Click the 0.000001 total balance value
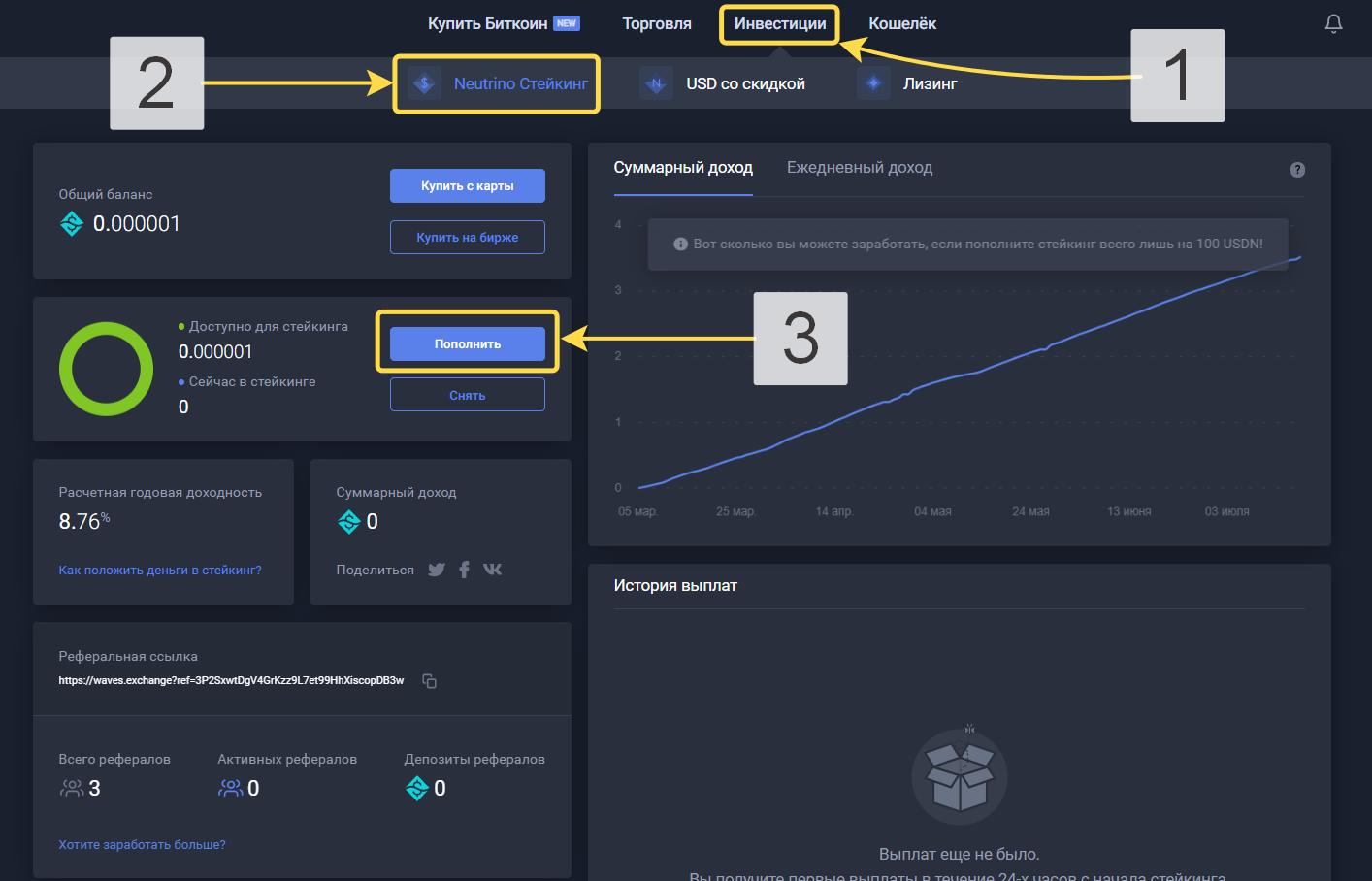 point(137,224)
